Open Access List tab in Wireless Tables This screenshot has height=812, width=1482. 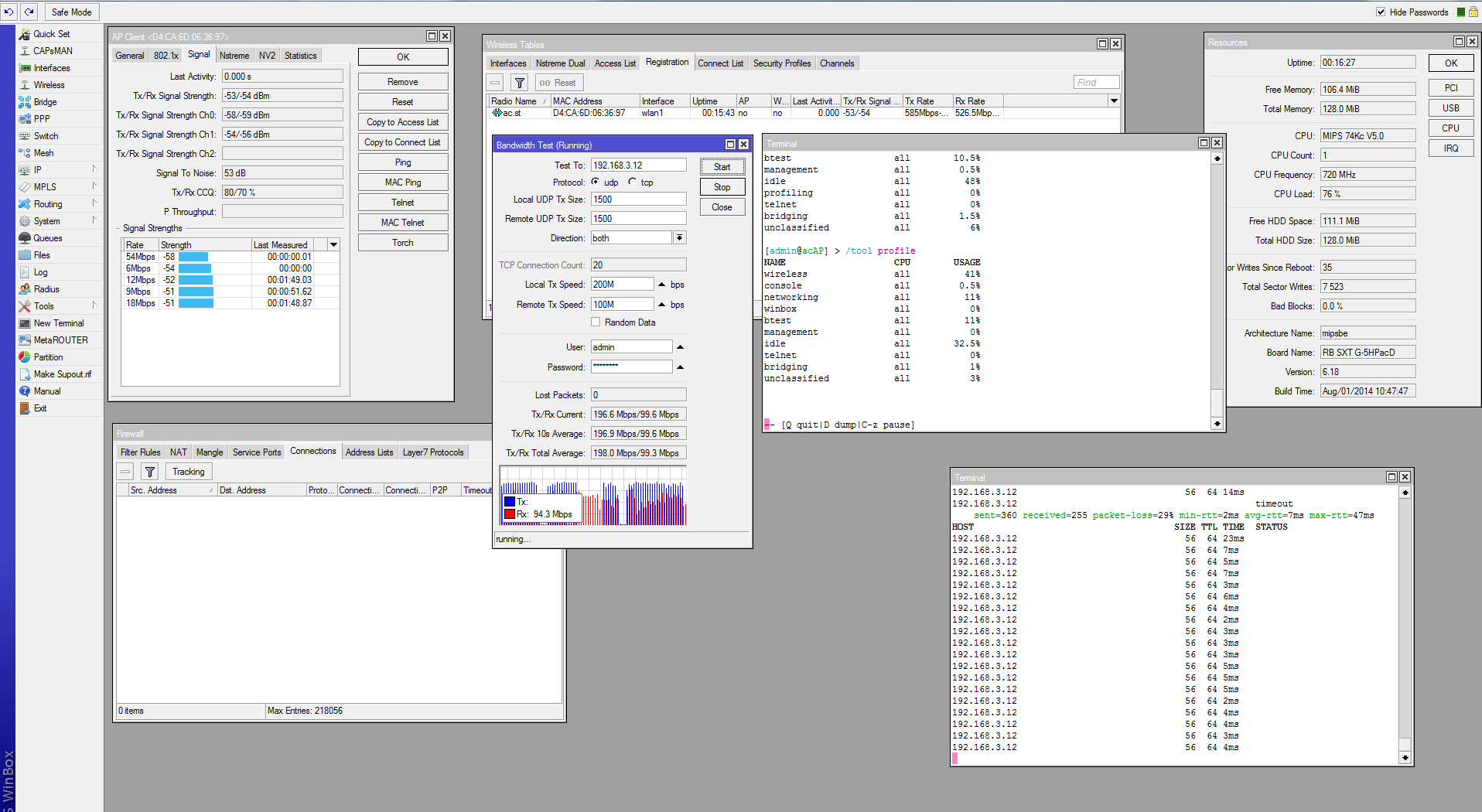615,63
